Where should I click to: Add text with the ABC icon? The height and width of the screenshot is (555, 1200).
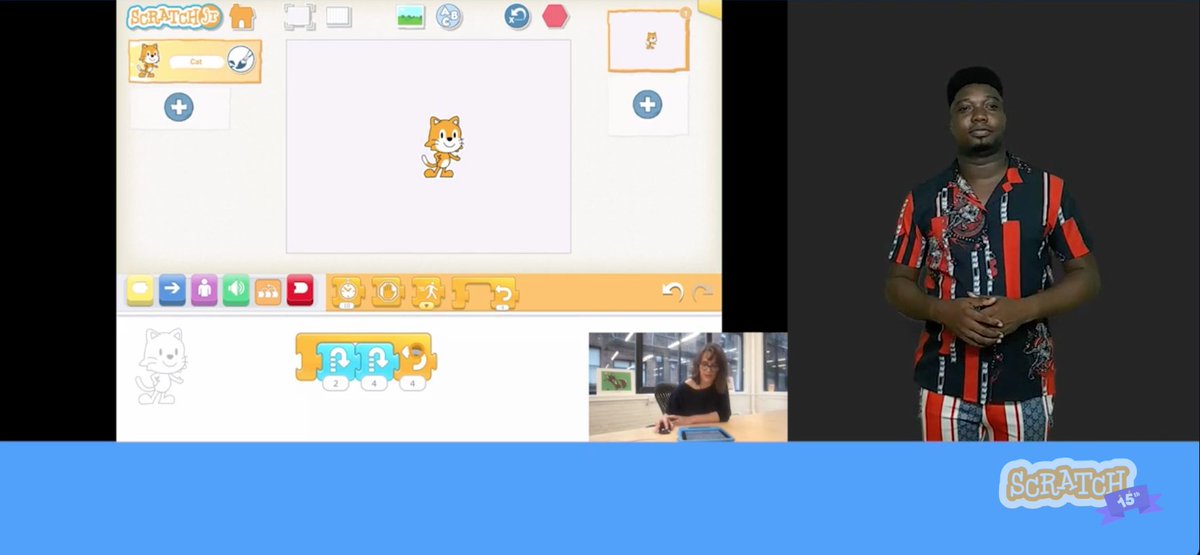449,17
